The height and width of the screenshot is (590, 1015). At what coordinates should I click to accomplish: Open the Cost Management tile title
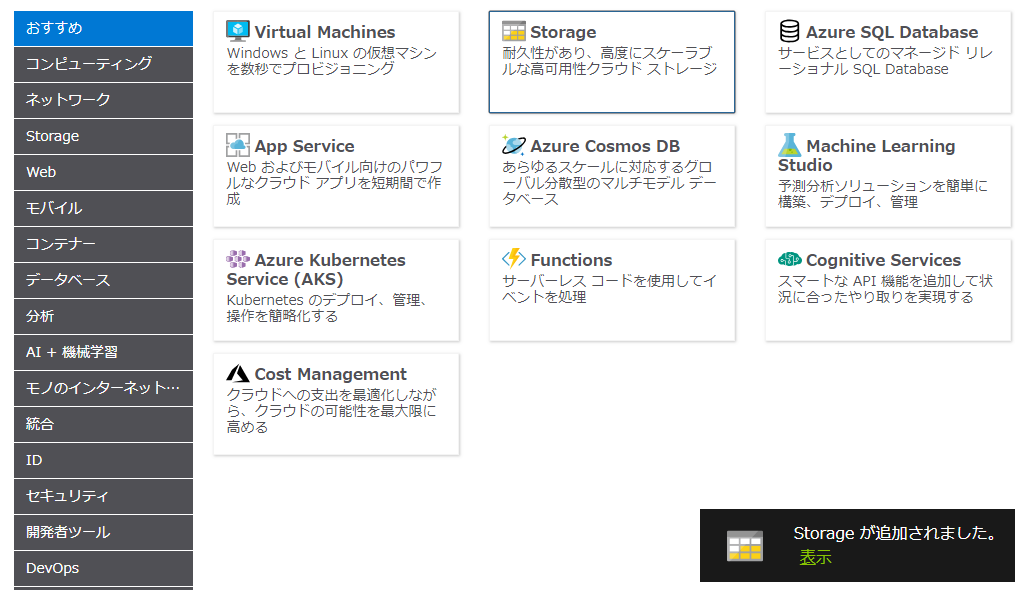coord(331,374)
